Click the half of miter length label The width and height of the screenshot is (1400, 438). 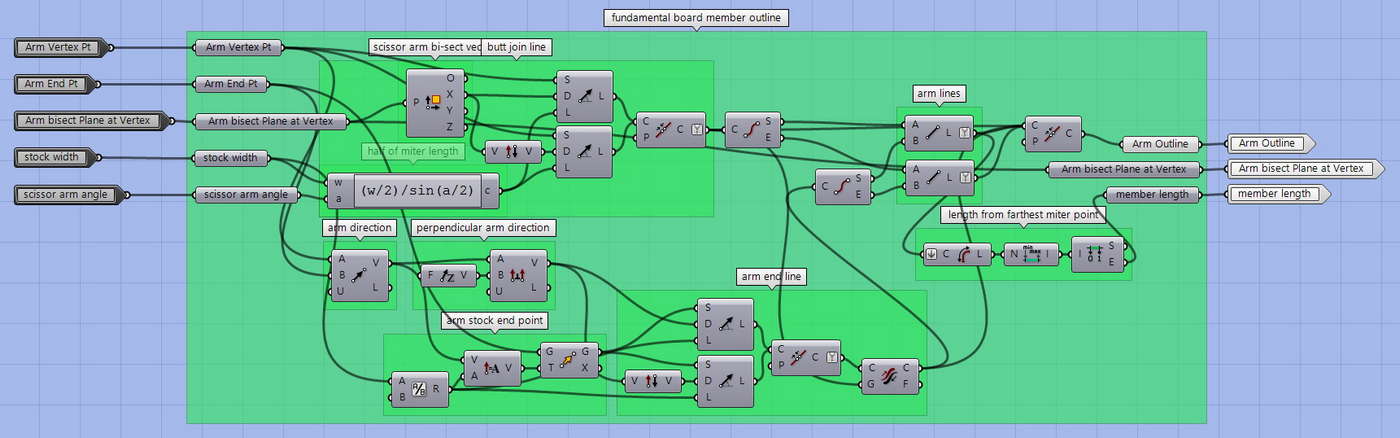coord(411,151)
